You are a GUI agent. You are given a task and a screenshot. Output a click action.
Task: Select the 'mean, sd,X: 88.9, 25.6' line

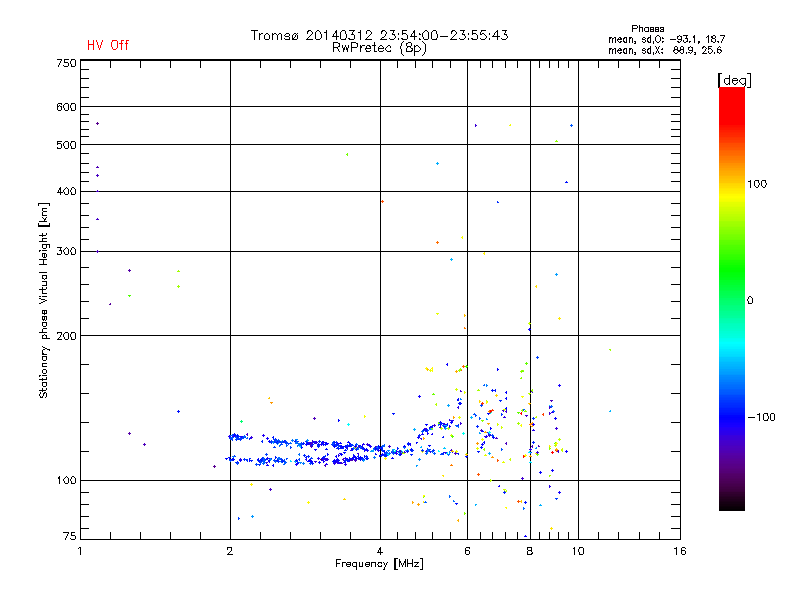(665, 50)
